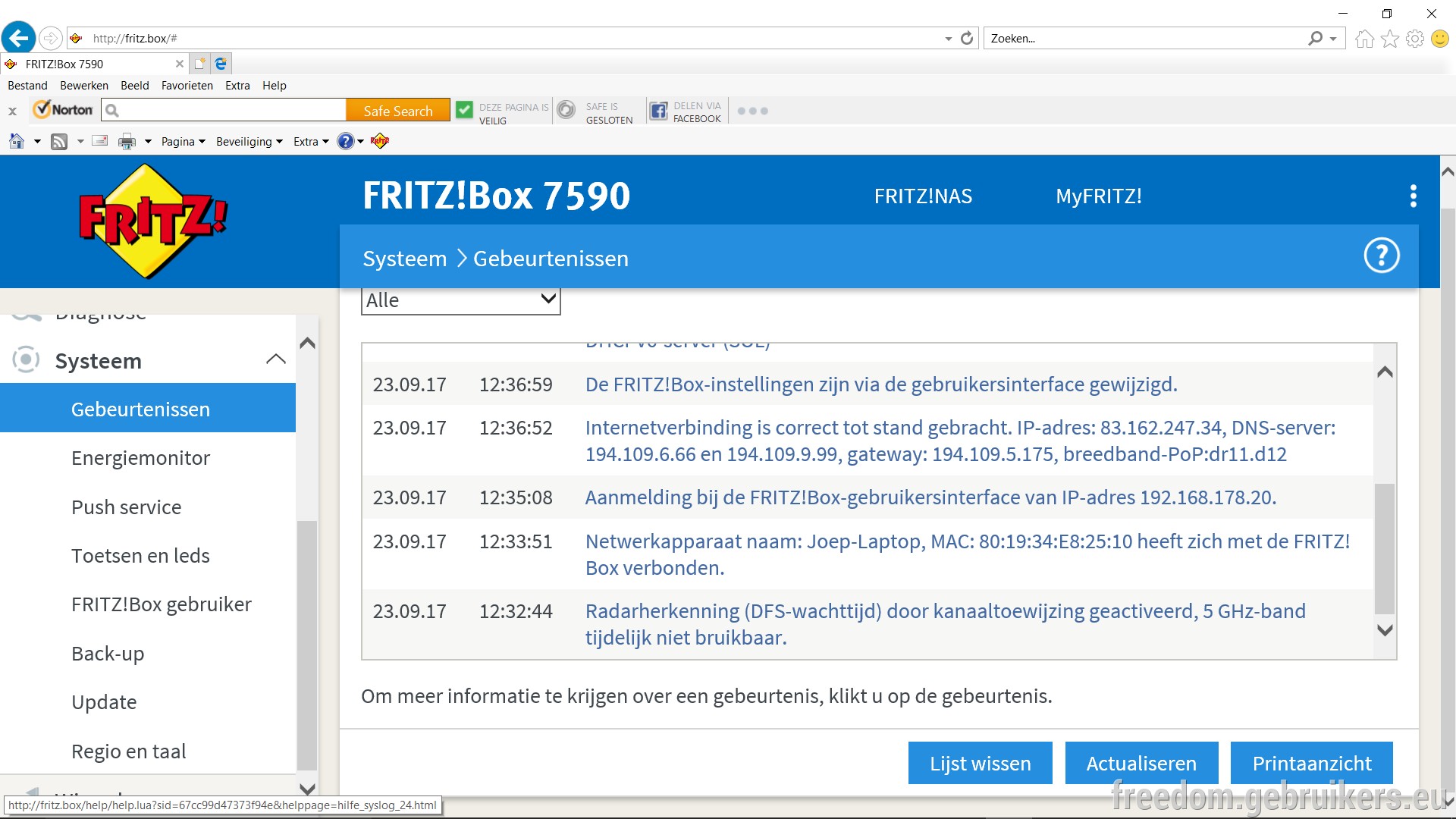This screenshot has width=1456, height=819.
Task: Click the printer icon in command bar
Action: tap(127, 141)
